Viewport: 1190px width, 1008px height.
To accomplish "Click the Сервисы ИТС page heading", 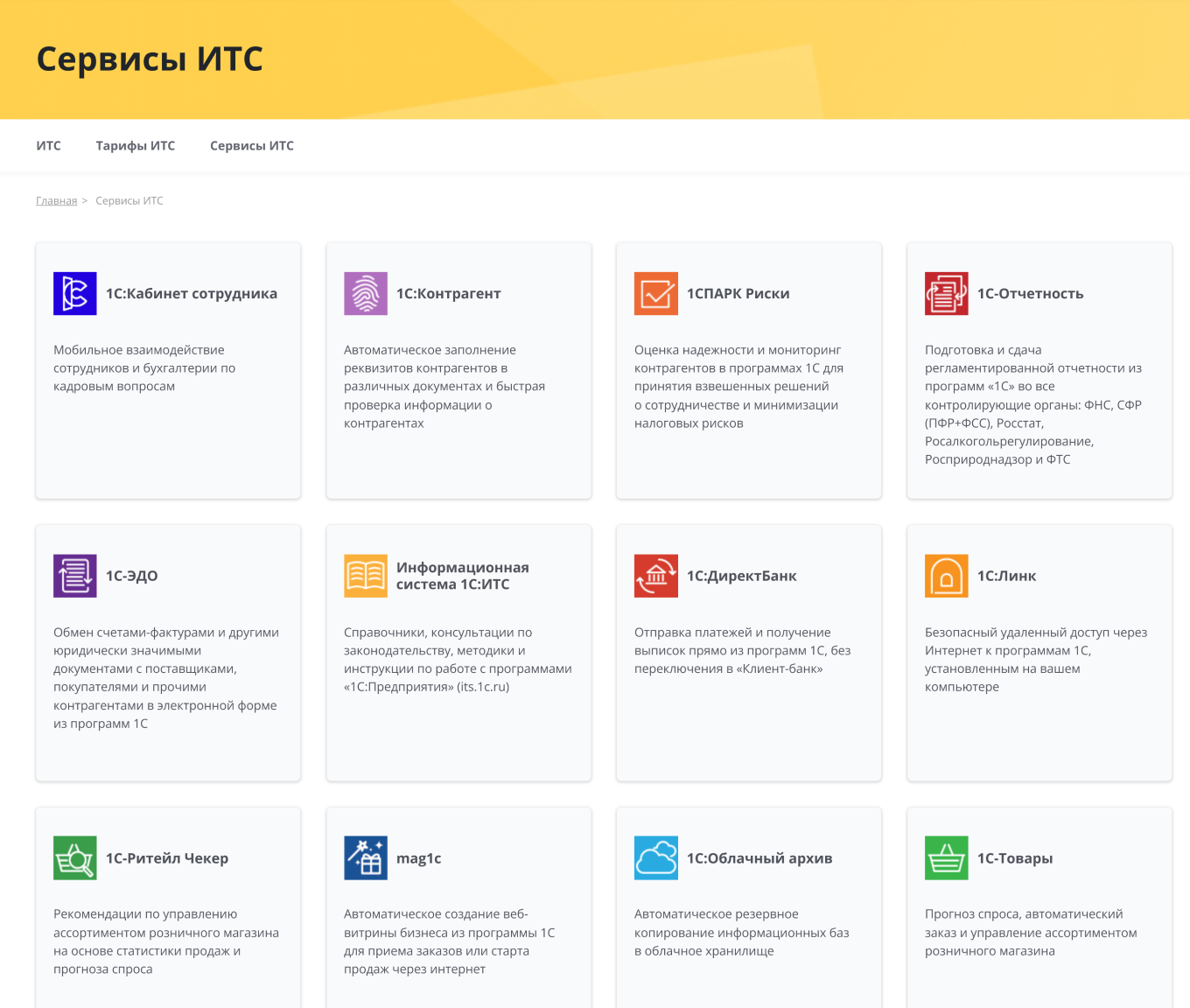I will coord(150,59).
